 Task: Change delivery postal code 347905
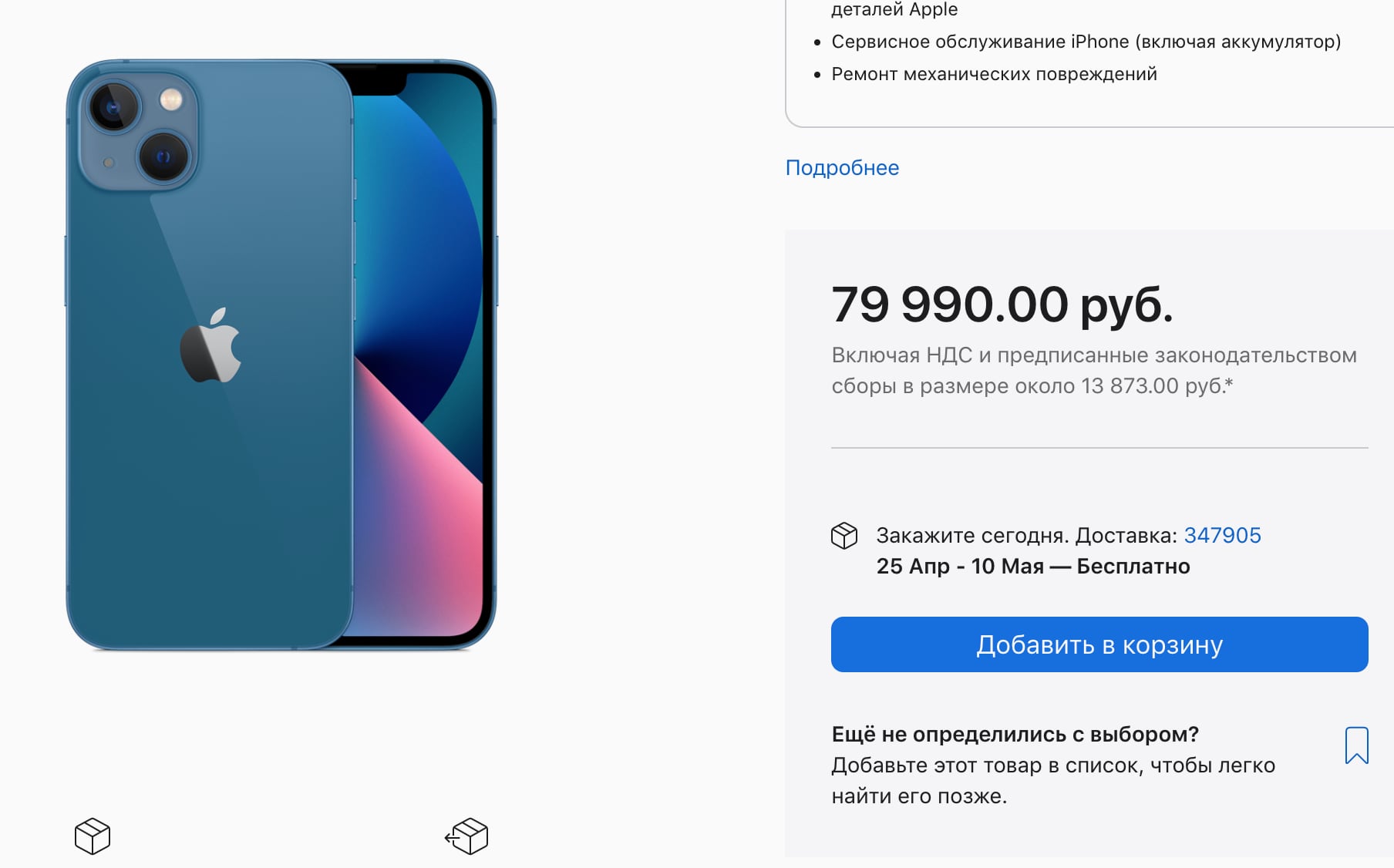tap(1222, 535)
